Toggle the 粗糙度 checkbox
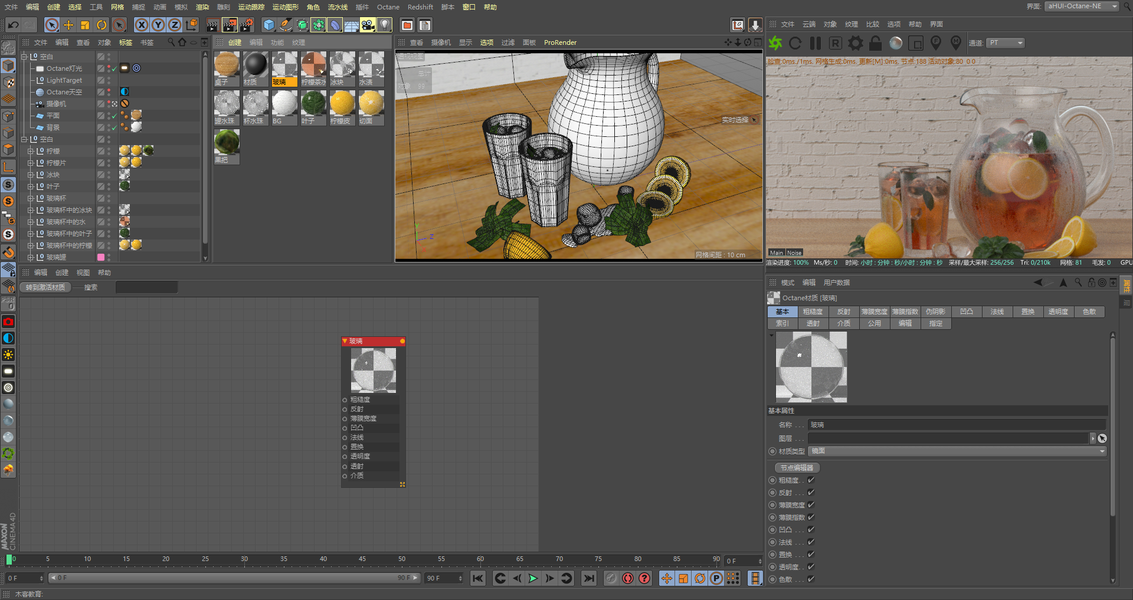The width and height of the screenshot is (1133, 600). tap(811, 480)
